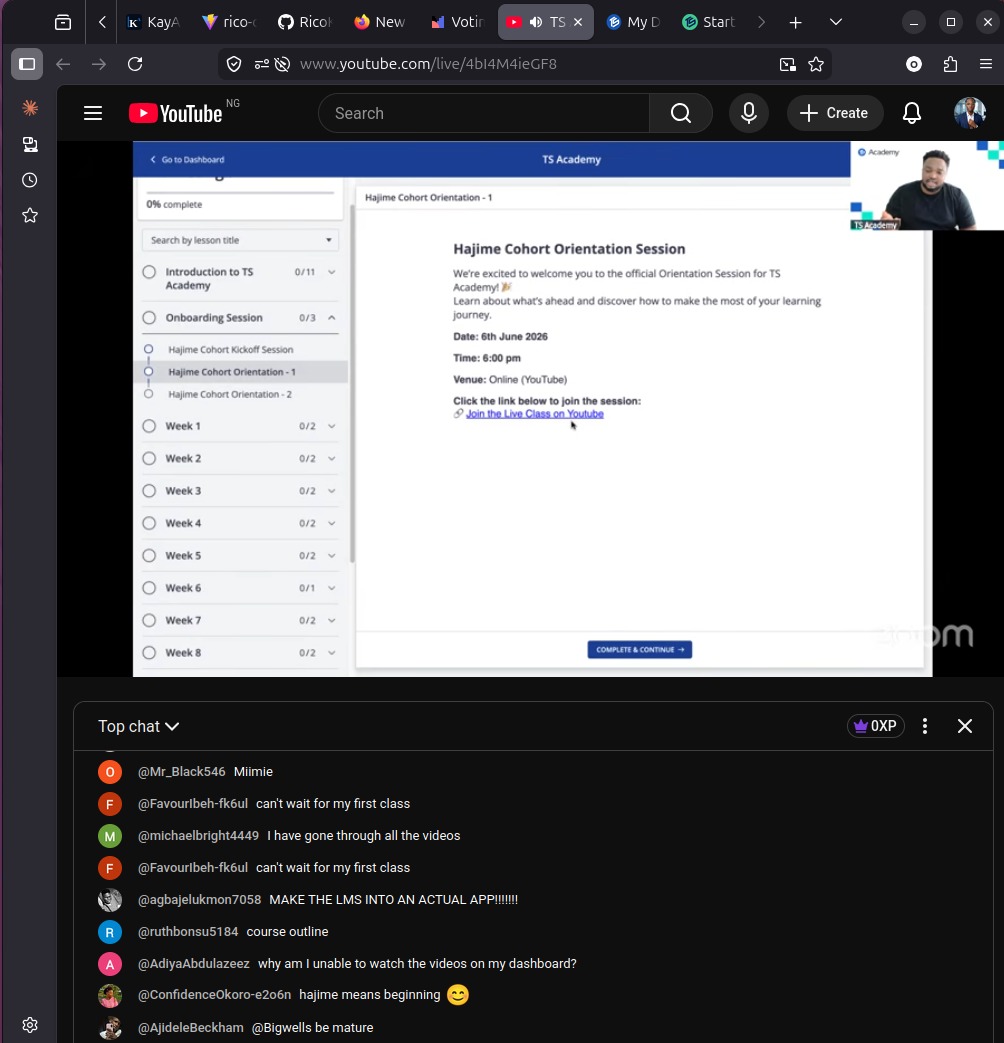Go forward with browser forward arrow

pos(98,64)
